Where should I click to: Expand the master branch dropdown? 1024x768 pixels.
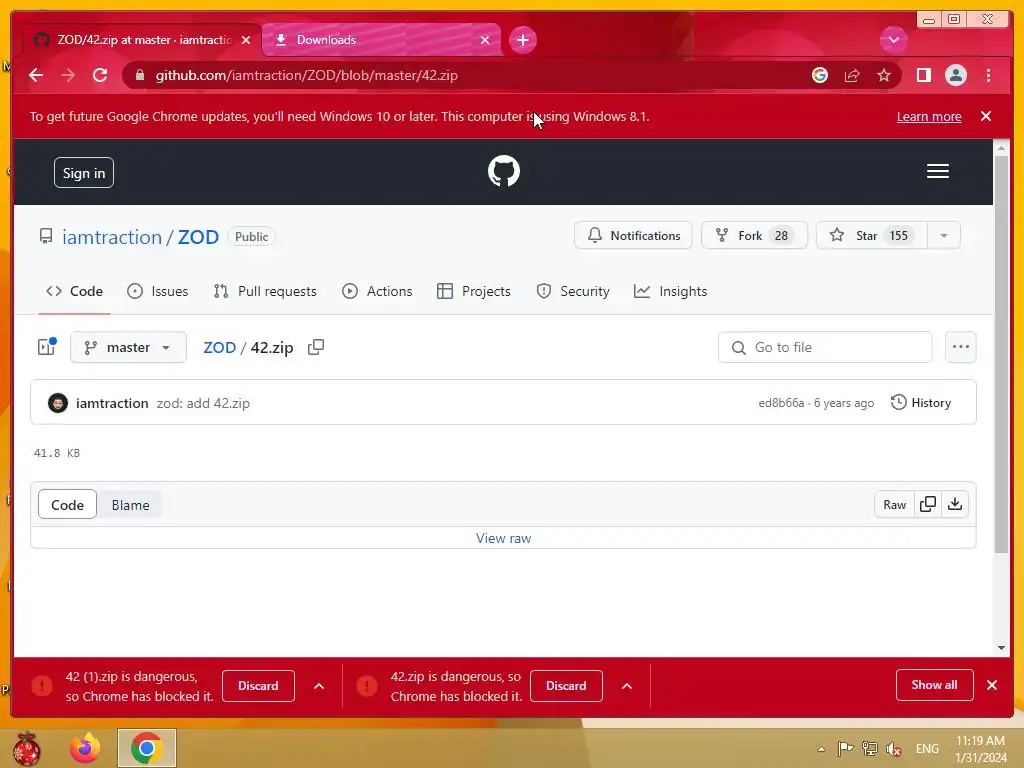coord(128,347)
